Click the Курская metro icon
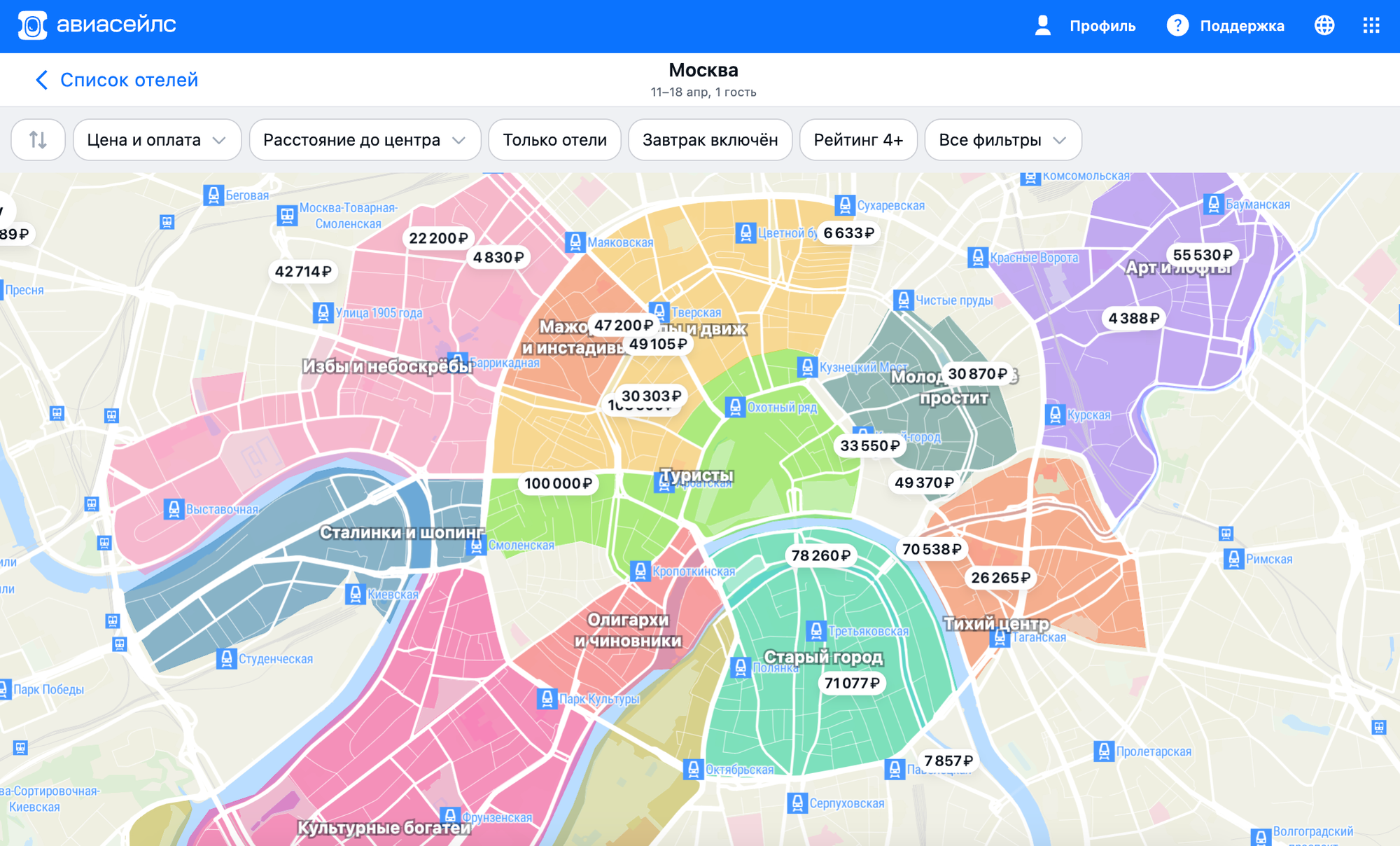Screen dimensions: 1400x846 click(x=1055, y=415)
